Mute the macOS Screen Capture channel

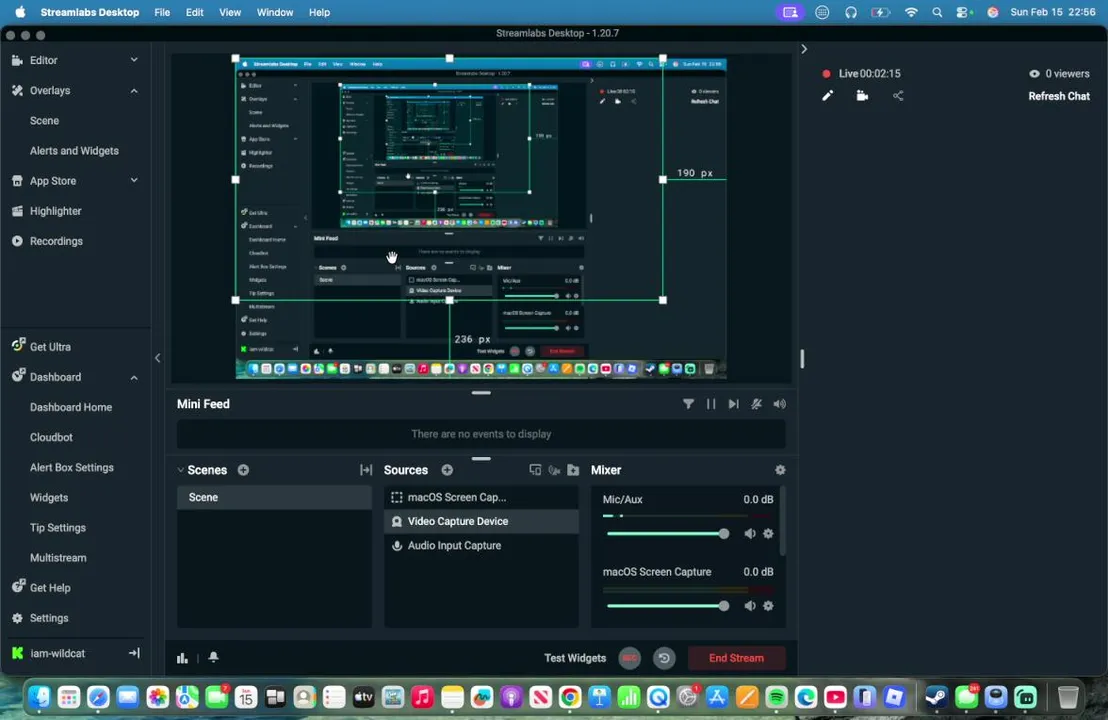click(x=750, y=606)
